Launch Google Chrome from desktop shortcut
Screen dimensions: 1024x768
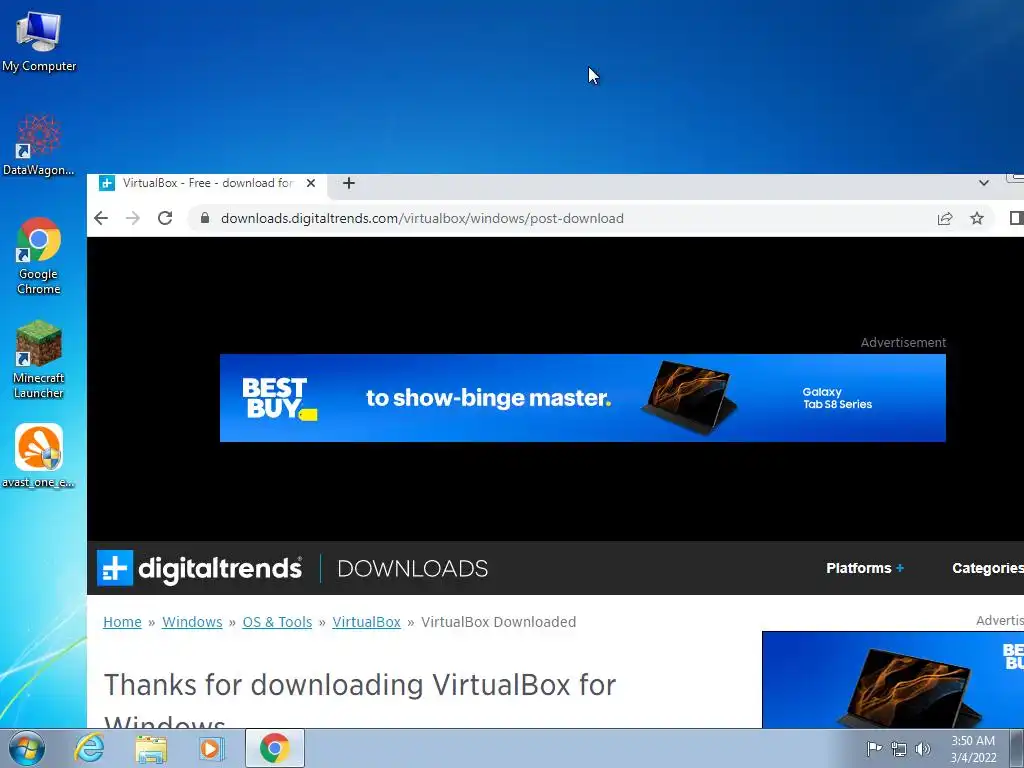point(39,255)
